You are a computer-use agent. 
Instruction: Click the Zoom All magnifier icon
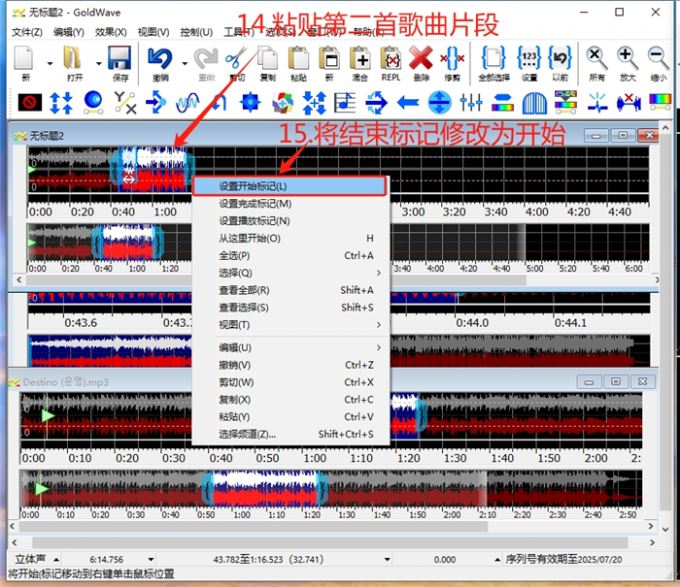(597, 59)
